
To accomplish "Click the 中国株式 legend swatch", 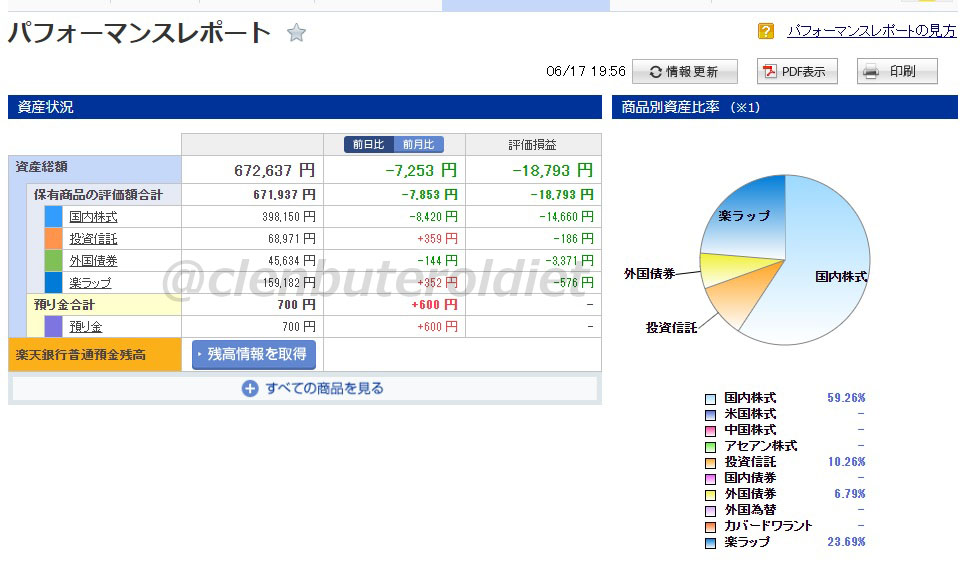I will pyautogui.click(x=710, y=431).
